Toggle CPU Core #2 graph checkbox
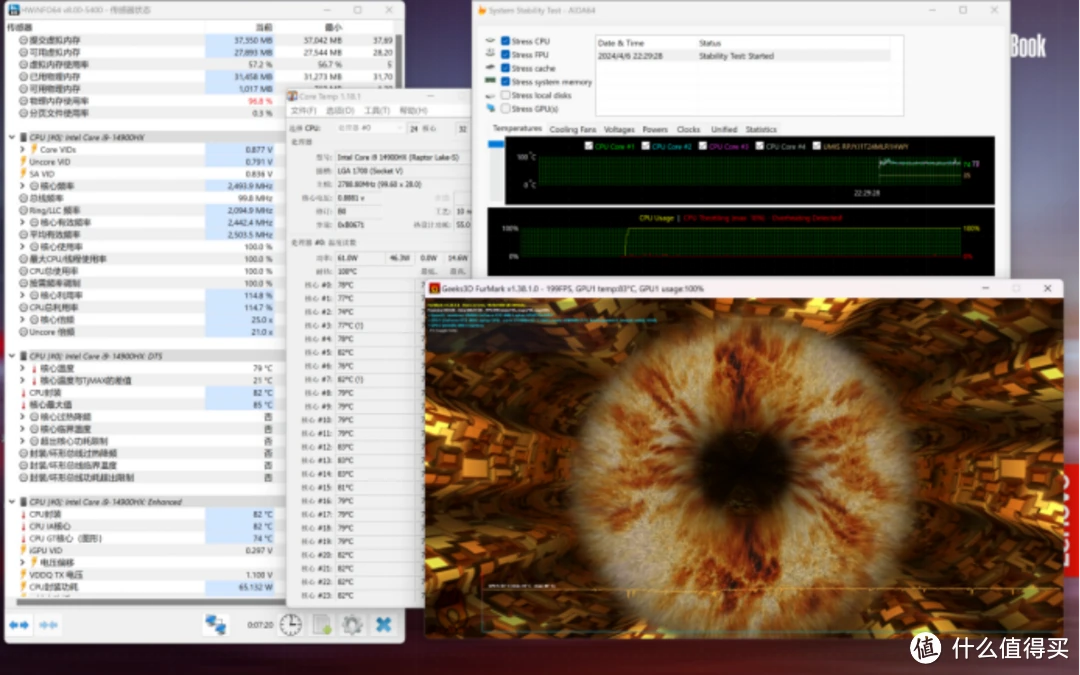 645,146
